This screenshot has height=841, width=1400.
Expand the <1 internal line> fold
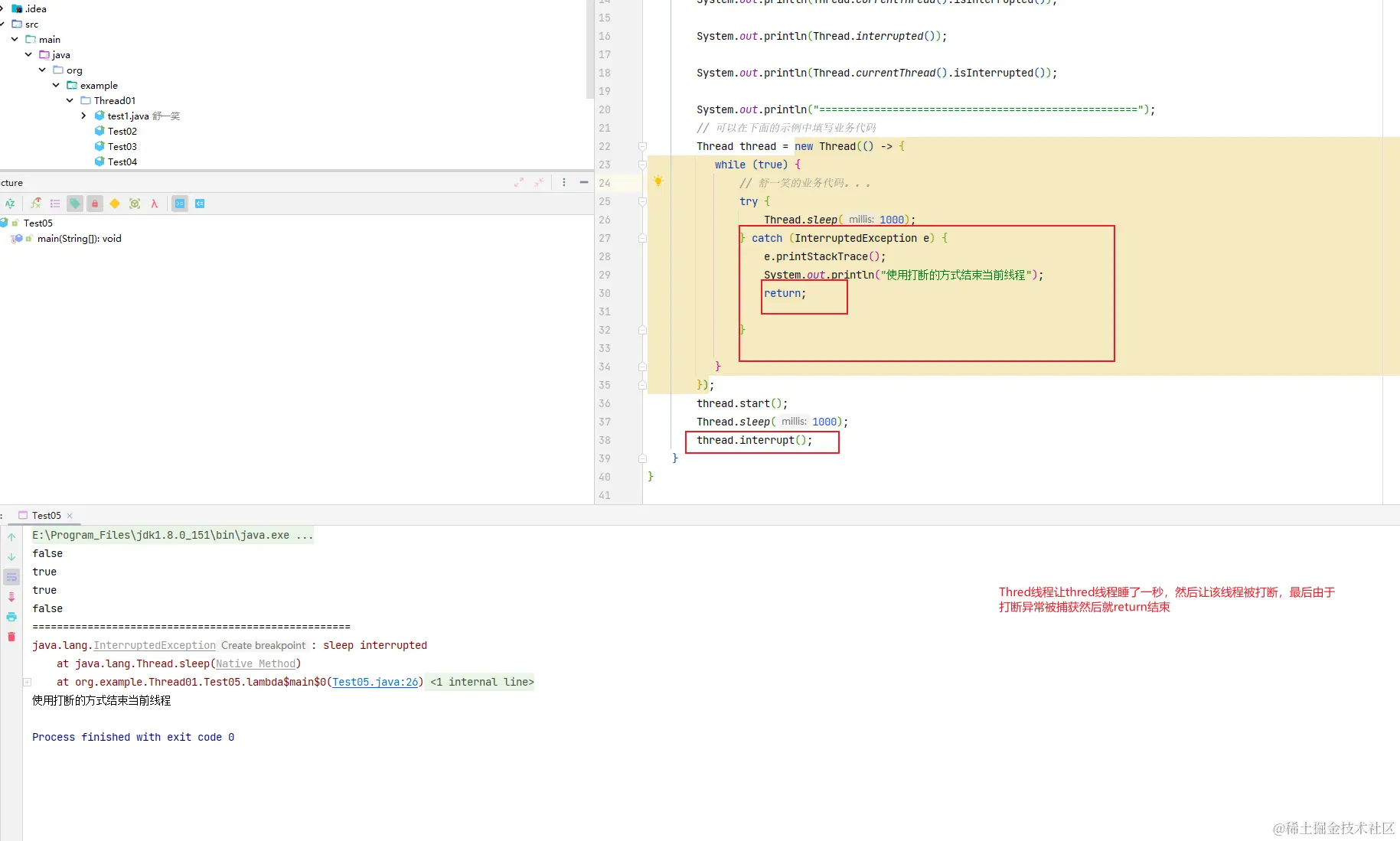pos(482,682)
